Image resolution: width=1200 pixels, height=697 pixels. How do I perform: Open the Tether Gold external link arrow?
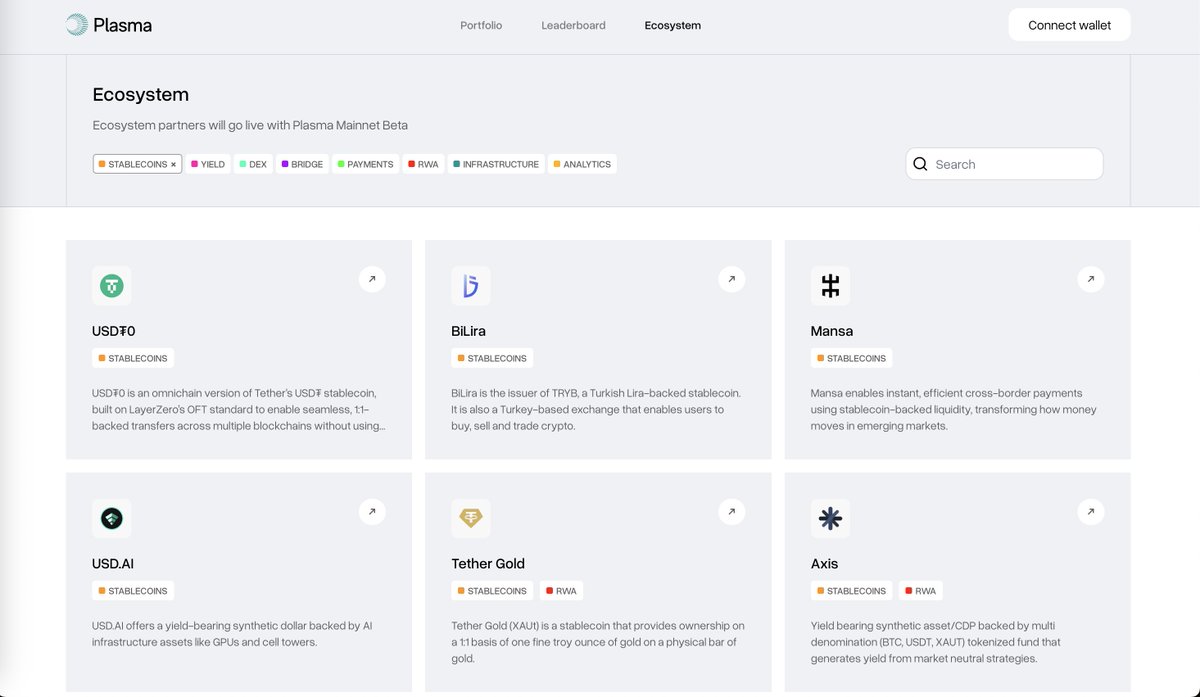731,512
